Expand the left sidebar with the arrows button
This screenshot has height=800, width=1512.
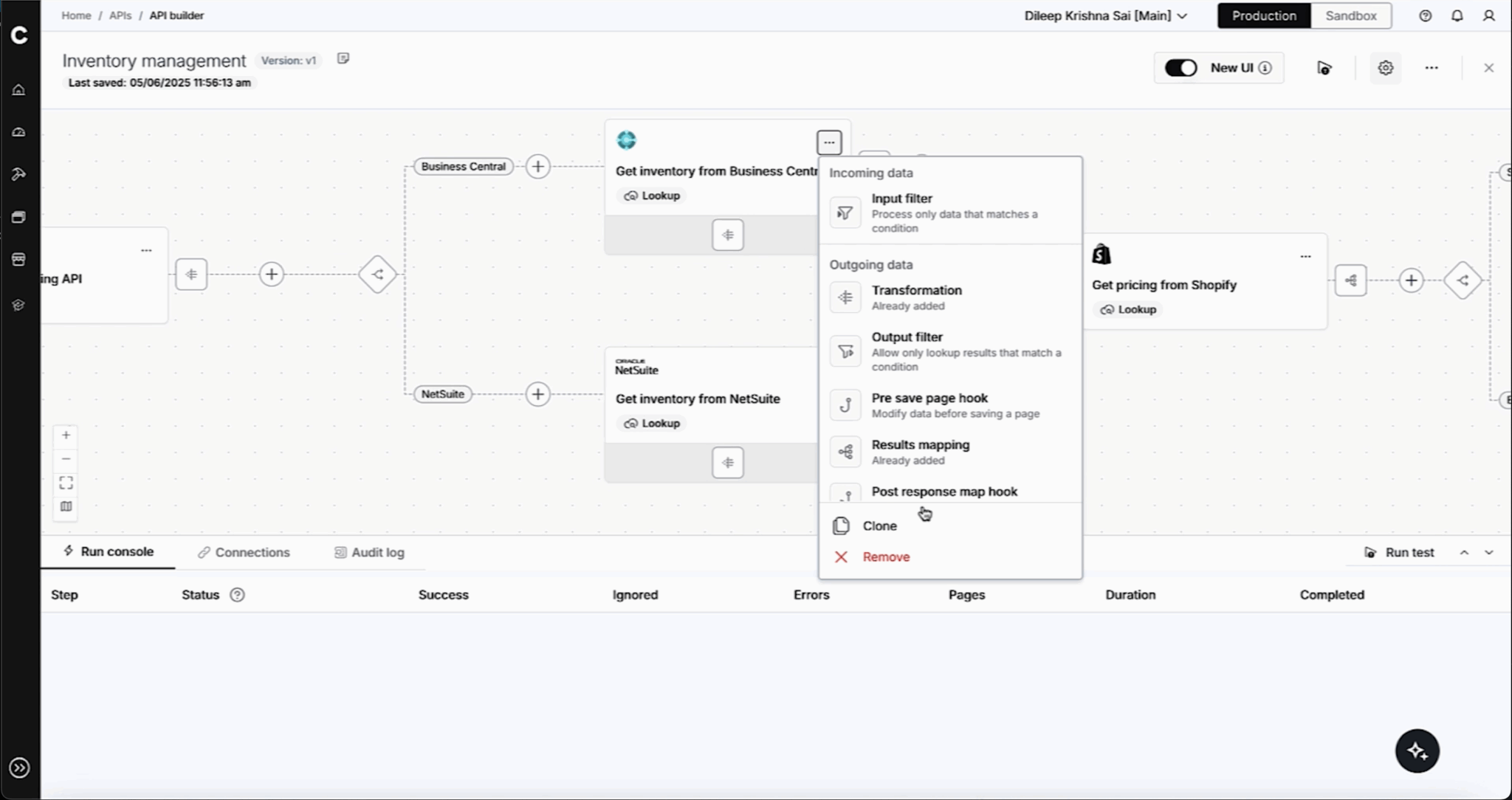point(19,768)
